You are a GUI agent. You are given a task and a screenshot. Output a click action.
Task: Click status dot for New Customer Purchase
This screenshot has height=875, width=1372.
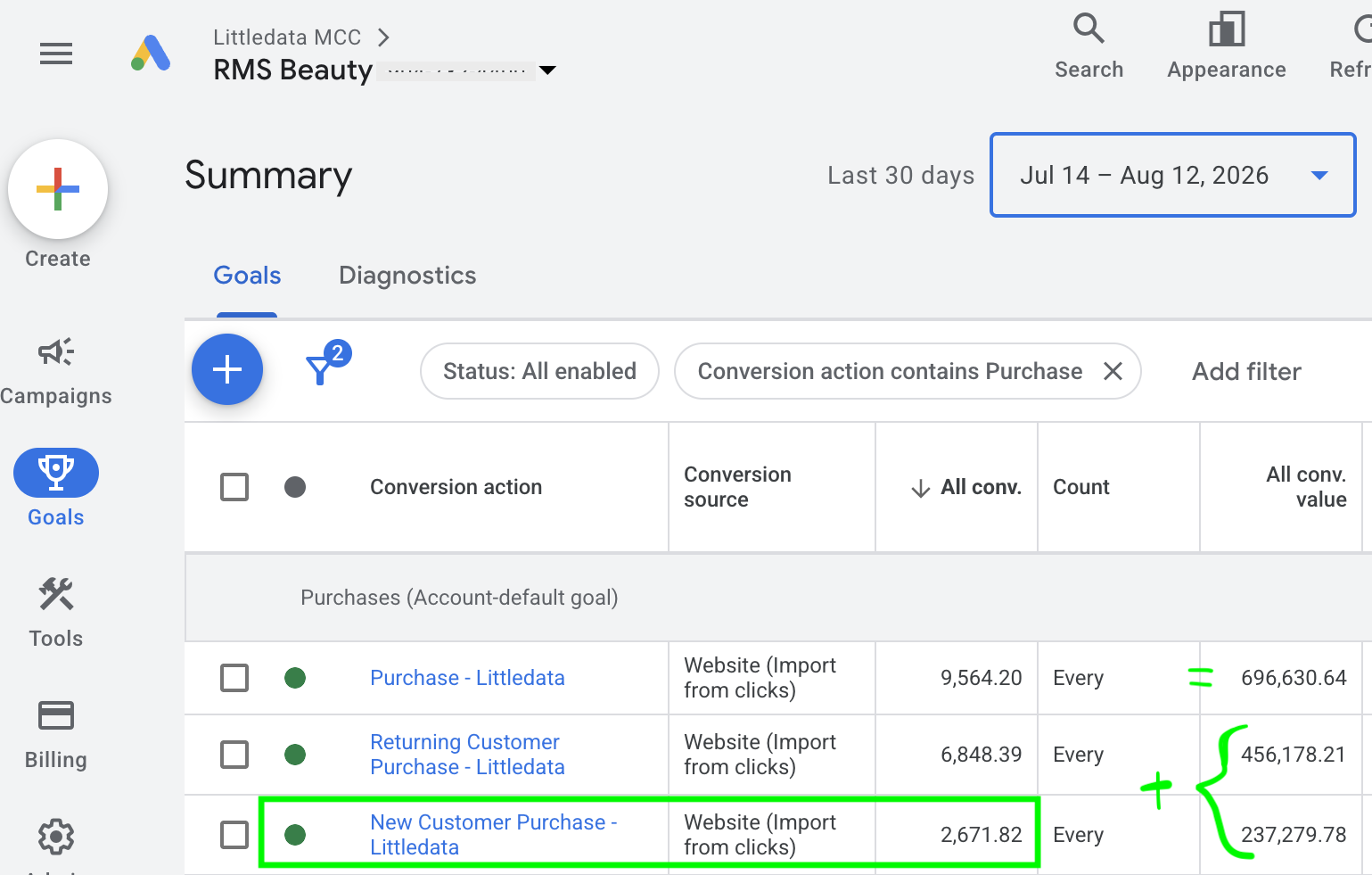tap(295, 835)
